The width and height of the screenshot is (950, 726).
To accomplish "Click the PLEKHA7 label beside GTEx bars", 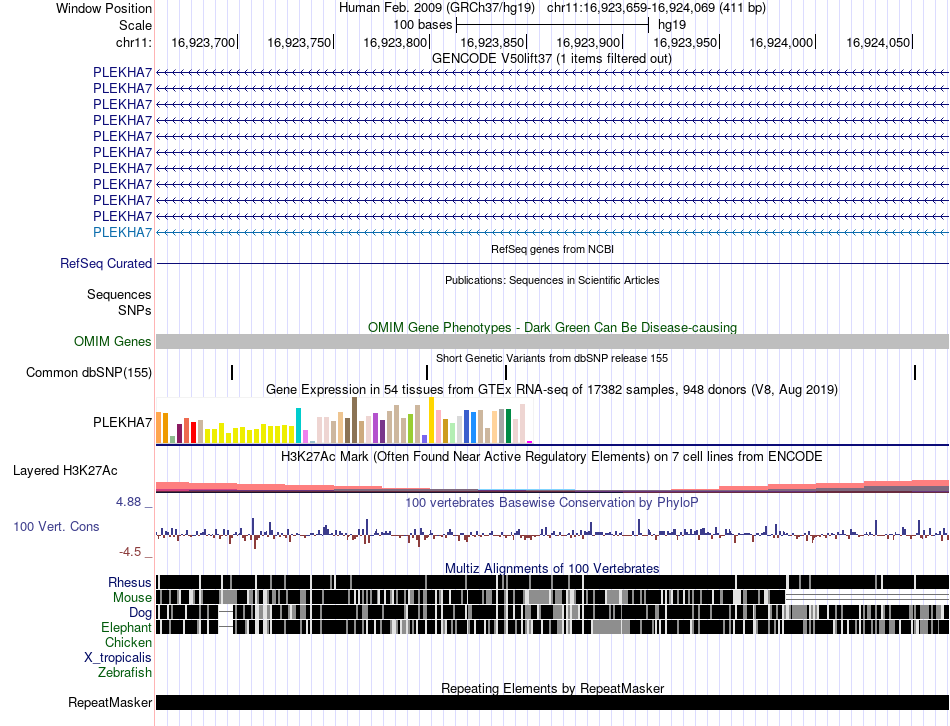I will click(122, 422).
